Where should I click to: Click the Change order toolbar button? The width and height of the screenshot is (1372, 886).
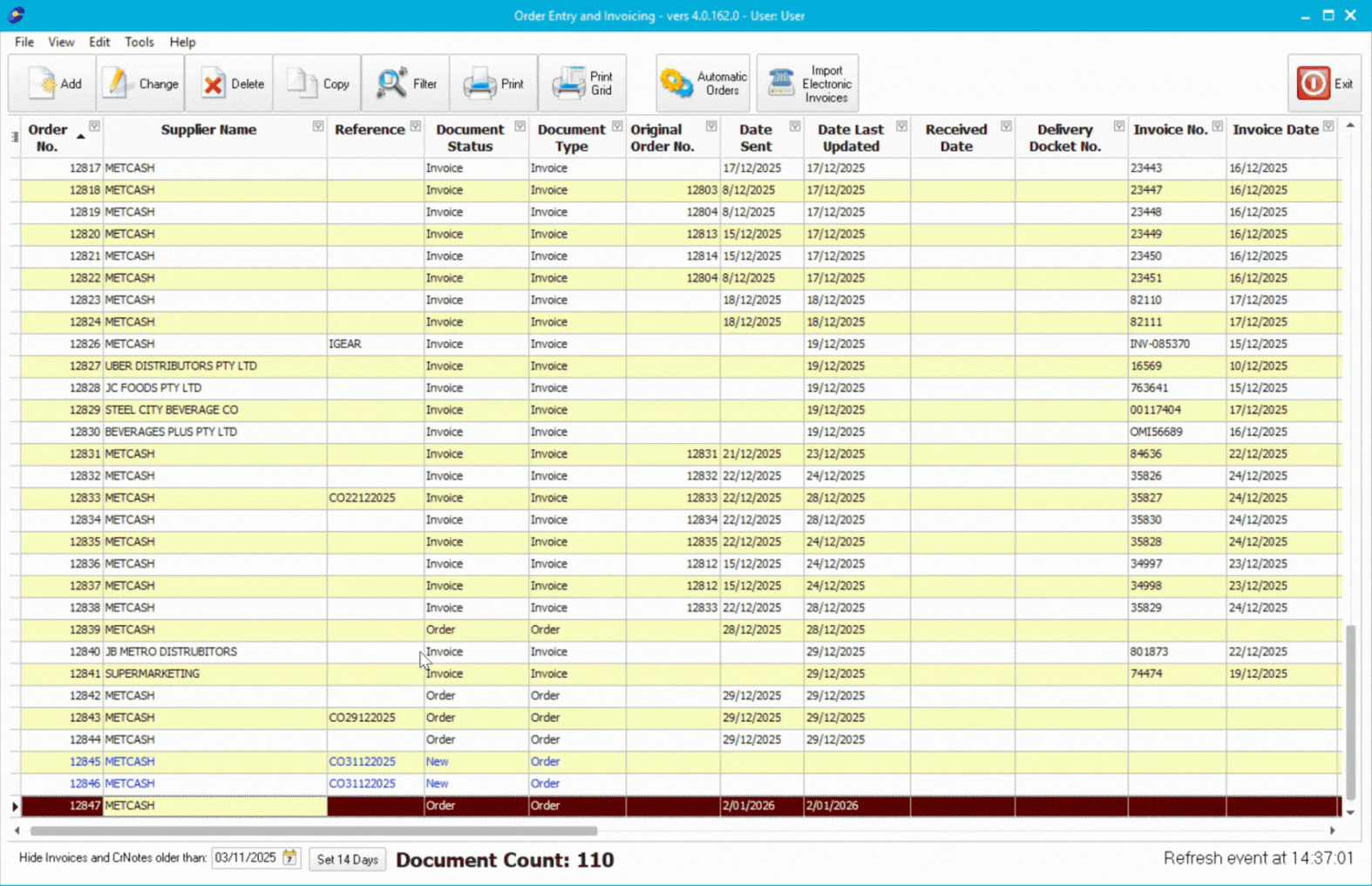pos(141,84)
